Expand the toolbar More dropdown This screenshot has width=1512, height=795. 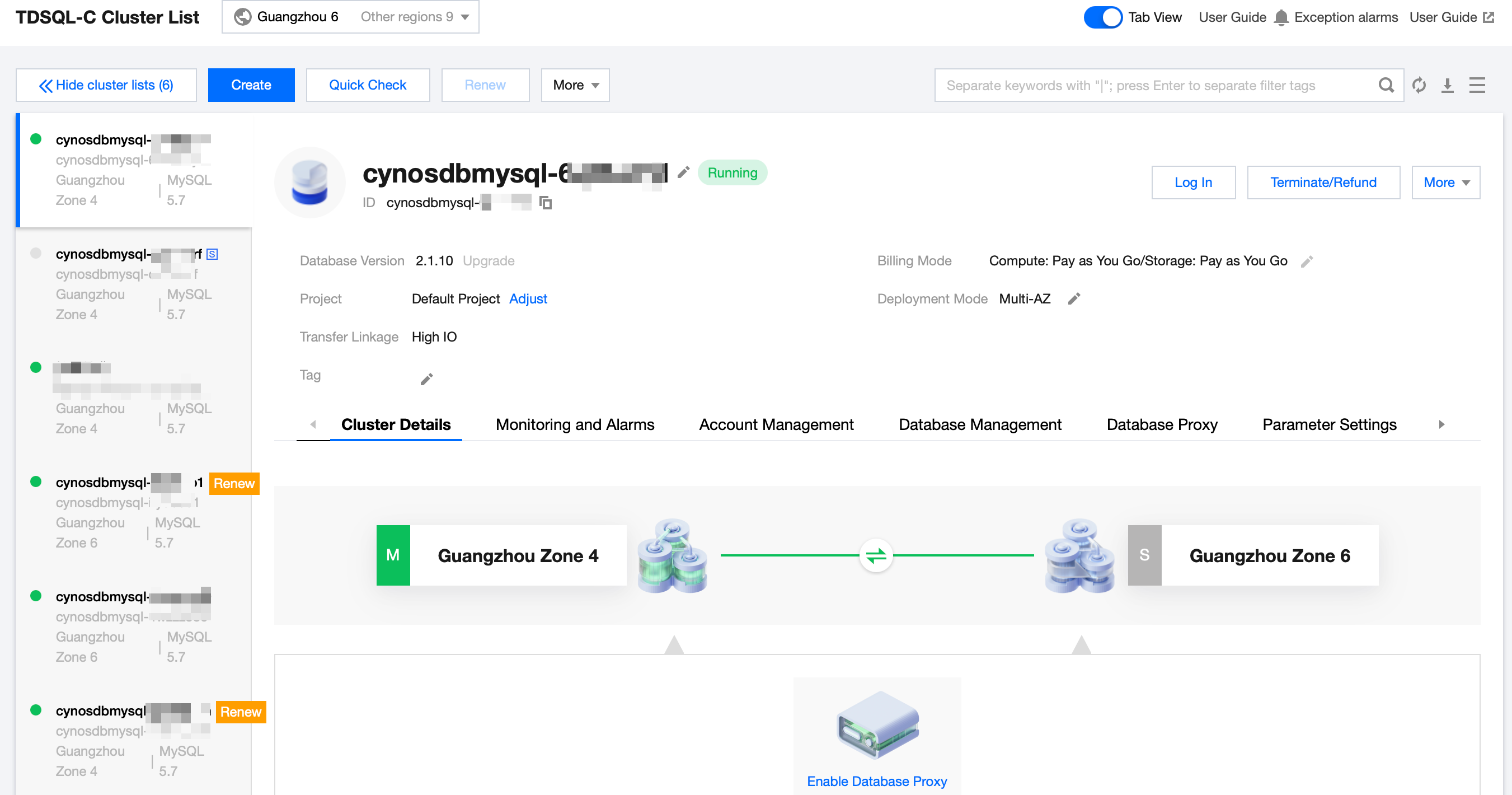click(x=575, y=85)
